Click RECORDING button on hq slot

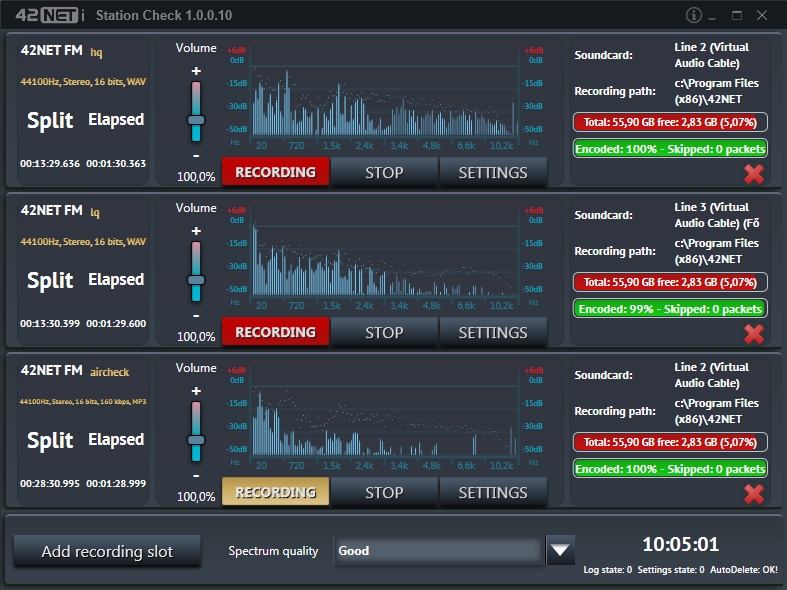tap(276, 172)
